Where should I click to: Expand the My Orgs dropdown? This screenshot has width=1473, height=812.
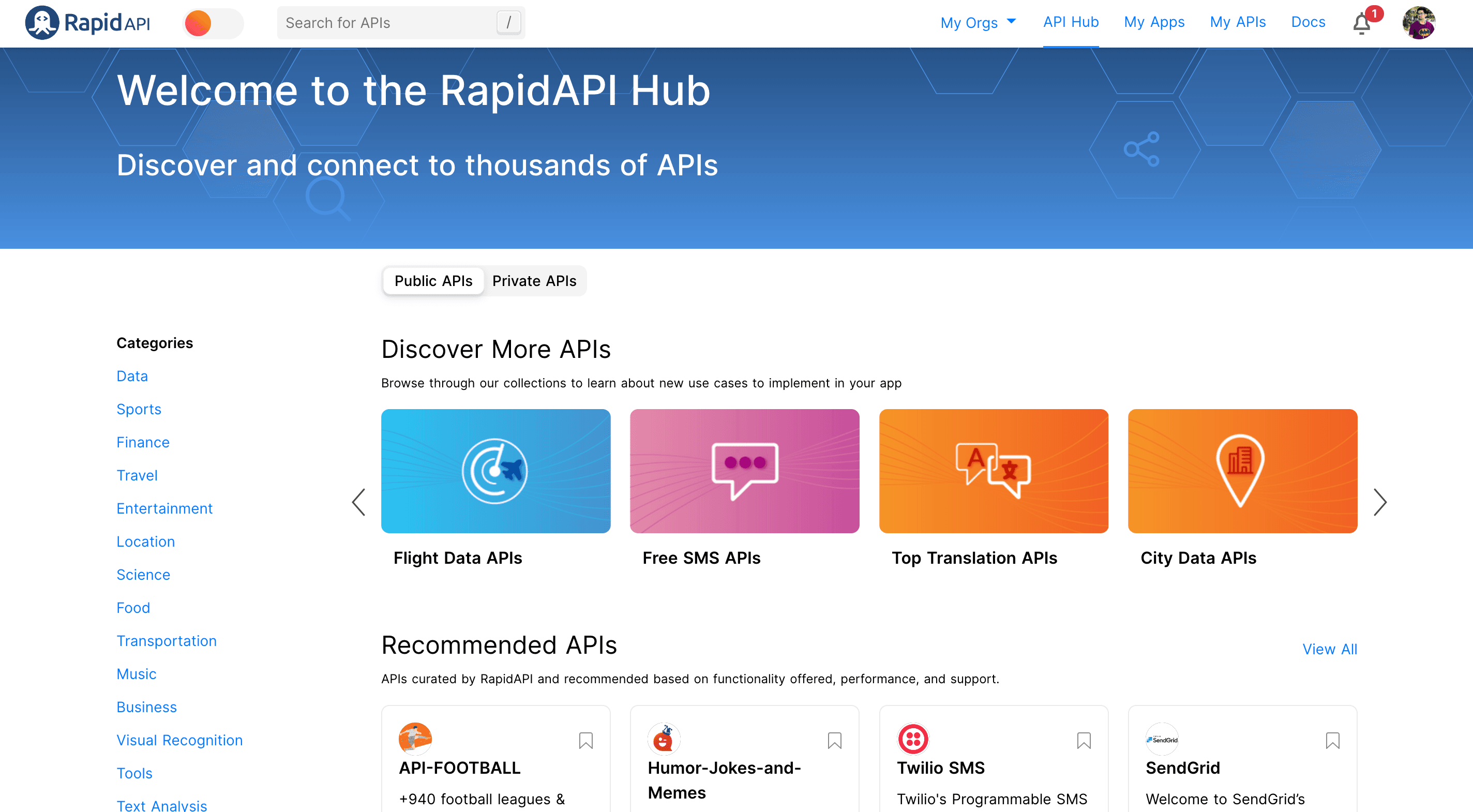coord(978,22)
